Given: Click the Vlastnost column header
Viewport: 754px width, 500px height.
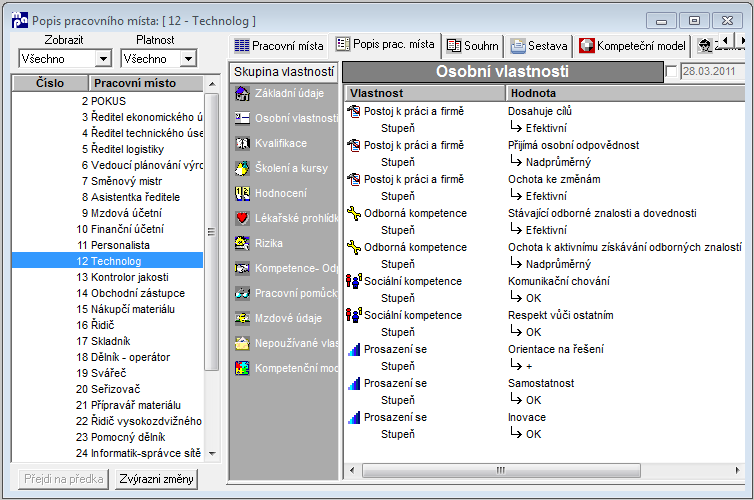Looking at the screenshot, I should point(425,93).
